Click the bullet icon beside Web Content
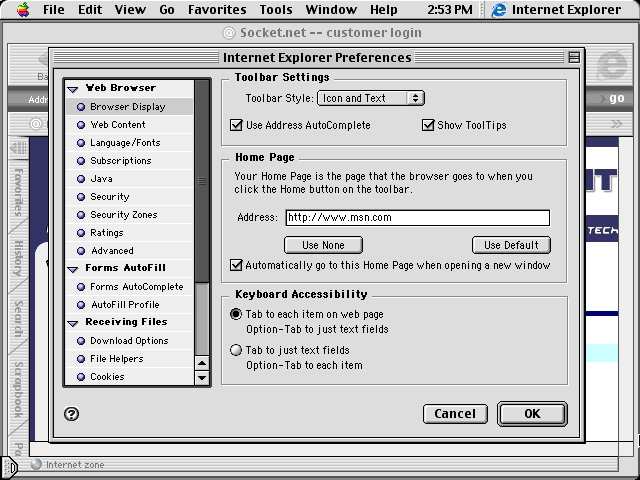This screenshot has height=480, width=640. tap(81, 125)
